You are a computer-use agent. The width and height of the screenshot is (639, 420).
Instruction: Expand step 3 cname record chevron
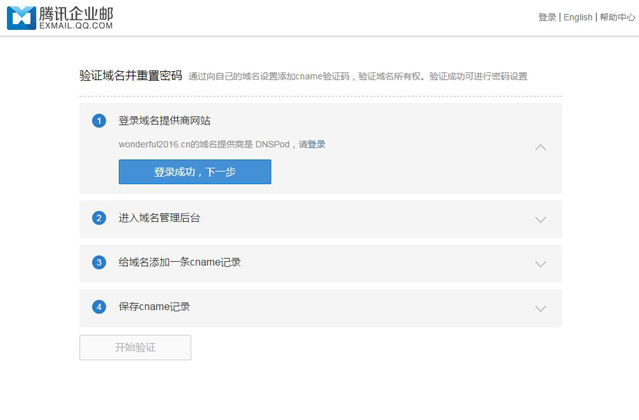[x=540, y=264]
